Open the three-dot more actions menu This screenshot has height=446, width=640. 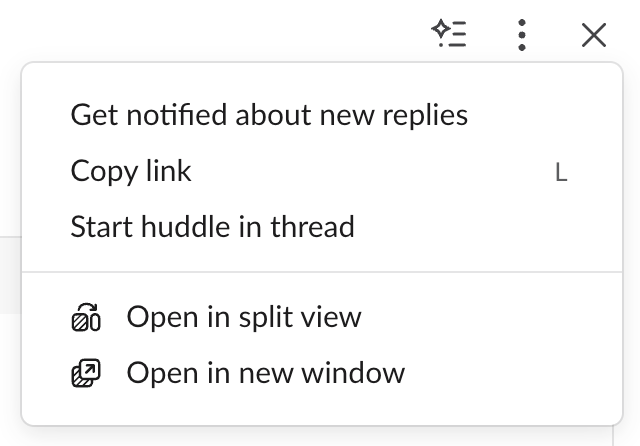coord(521,35)
